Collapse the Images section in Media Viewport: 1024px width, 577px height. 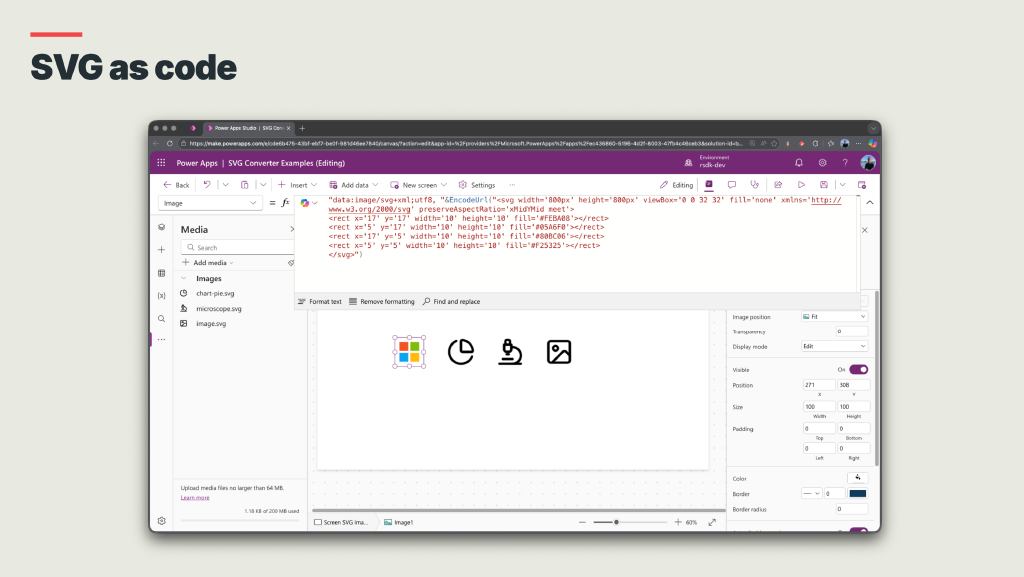pos(183,279)
